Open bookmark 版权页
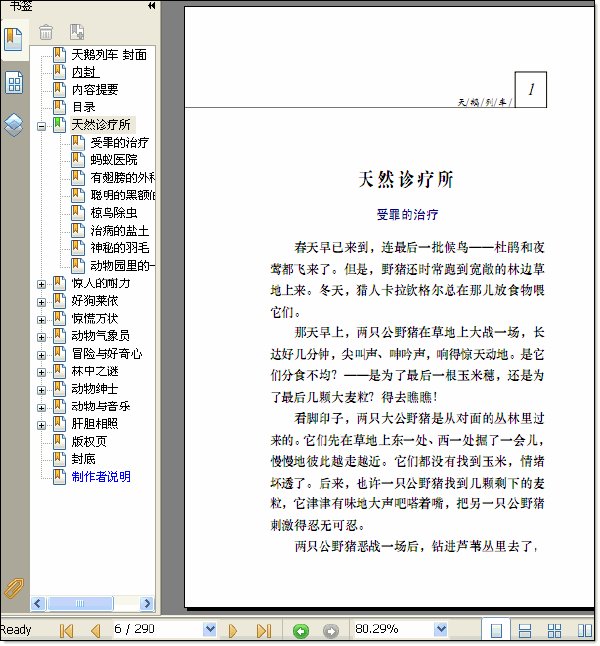The image size is (600, 646). [89, 442]
